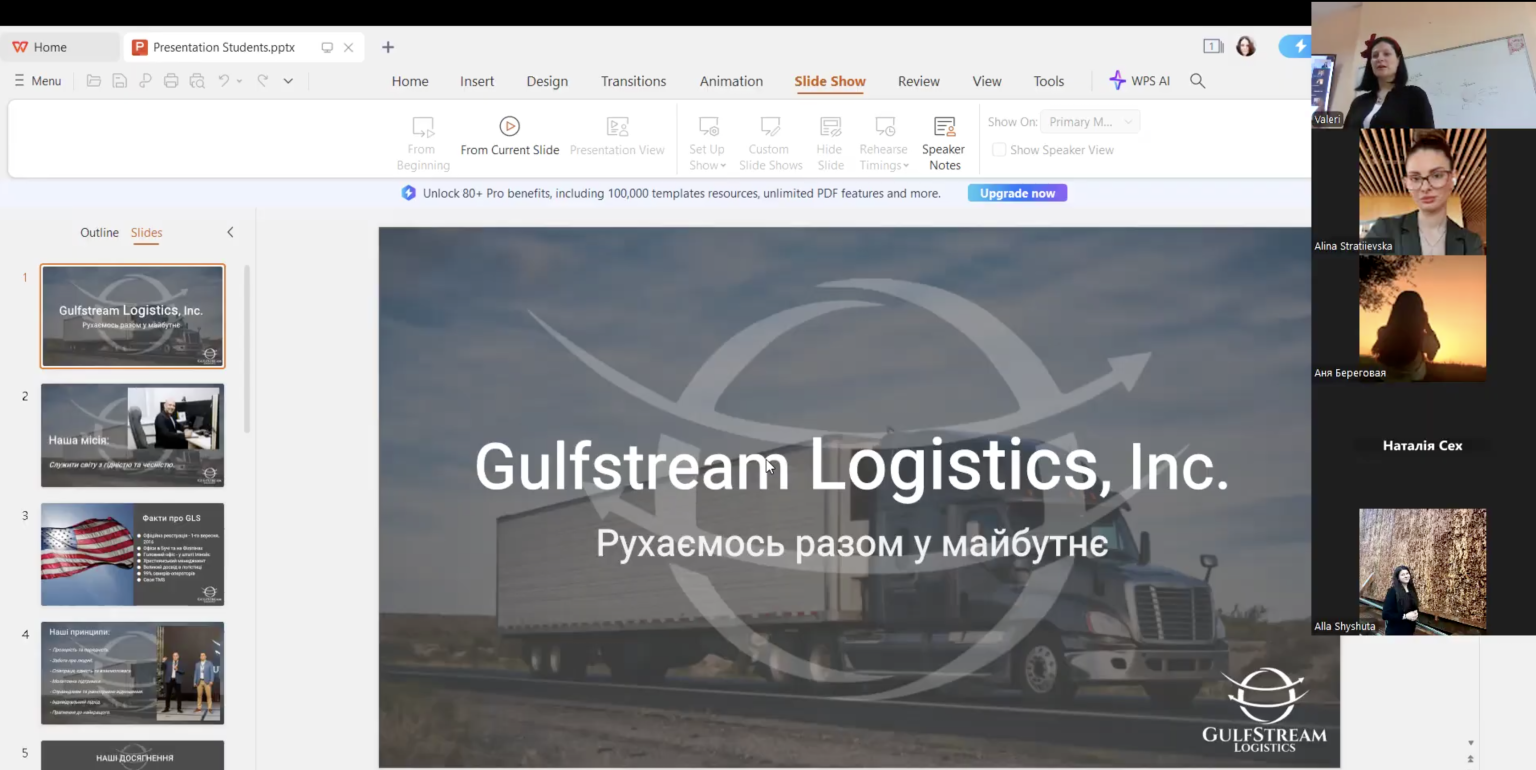Select Alla Shyshuta's video tile
The width and height of the screenshot is (1536, 770).
tap(1422, 572)
